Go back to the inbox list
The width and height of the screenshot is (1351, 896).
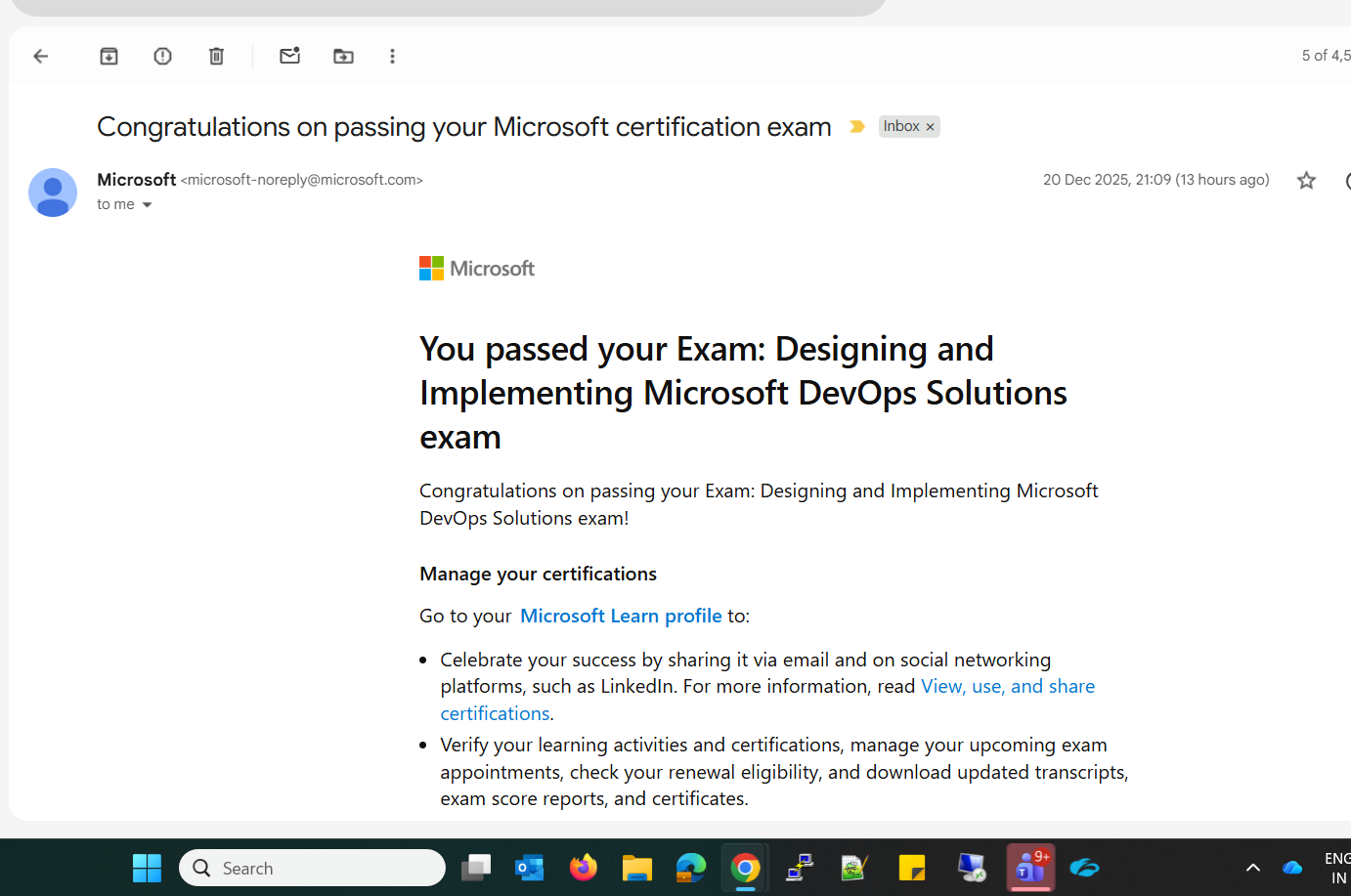click(x=41, y=57)
